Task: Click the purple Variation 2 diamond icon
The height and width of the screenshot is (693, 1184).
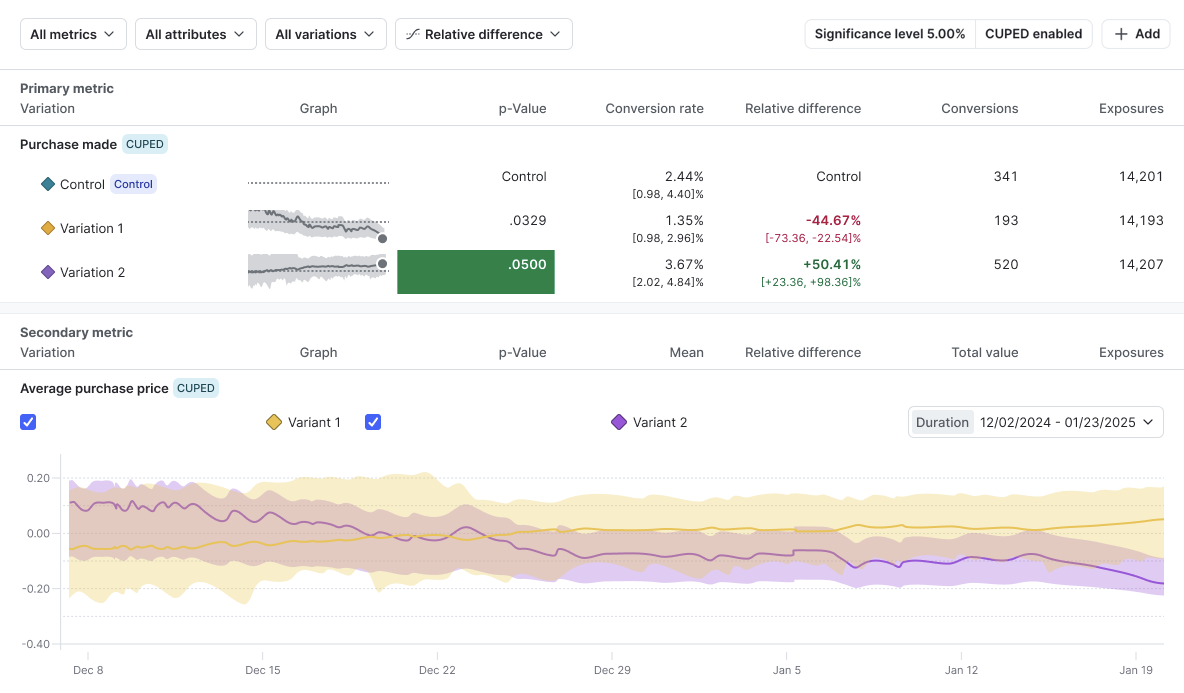Action: 47,272
